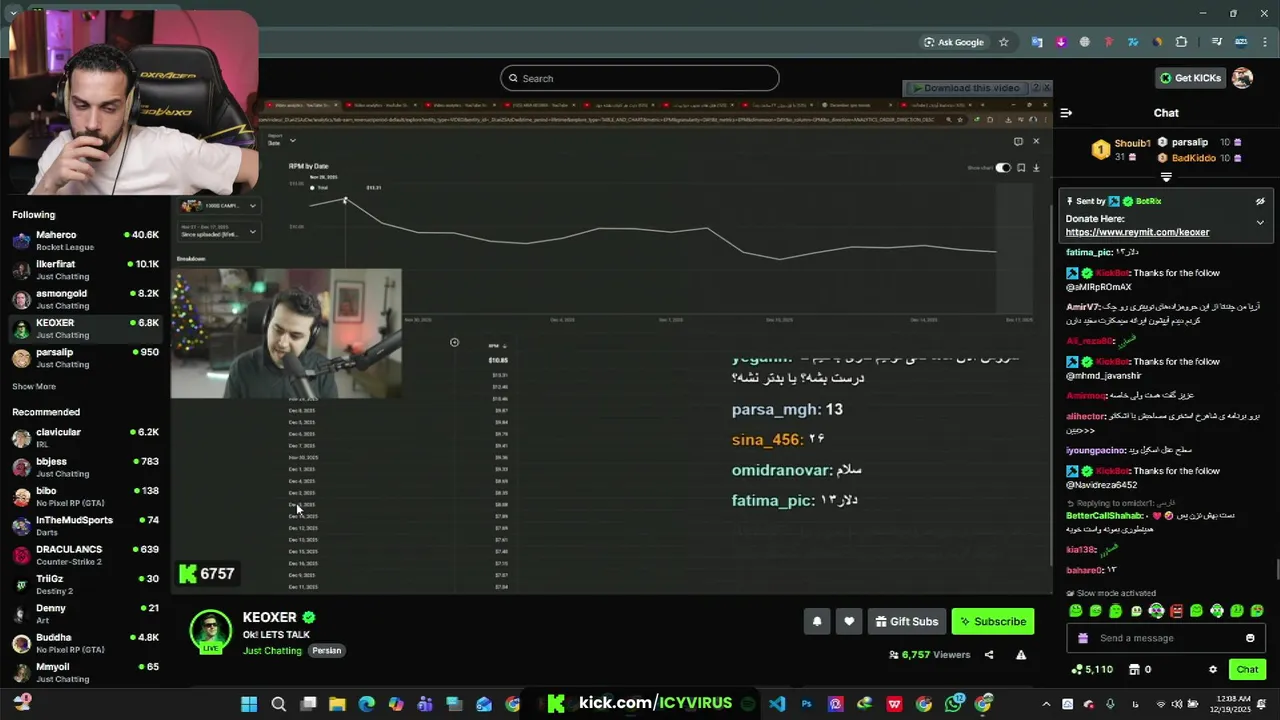The width and height of the screenshot is (1280, 720).
Task: Click the Send a message input
Action: (x=1165, y=638)
